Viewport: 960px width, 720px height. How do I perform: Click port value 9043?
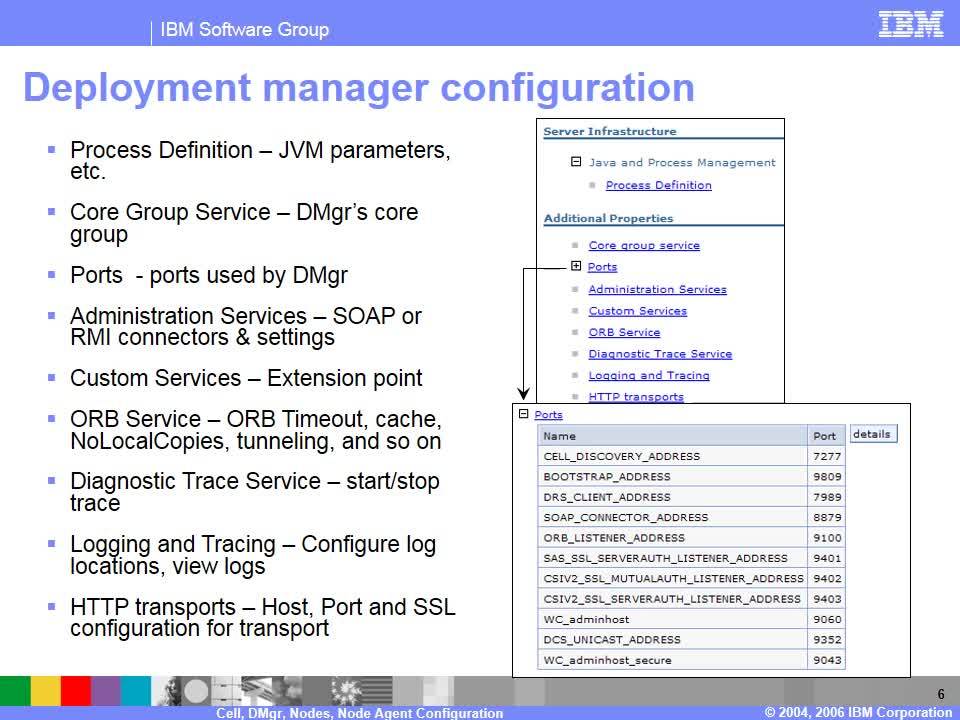click(827, 661)
